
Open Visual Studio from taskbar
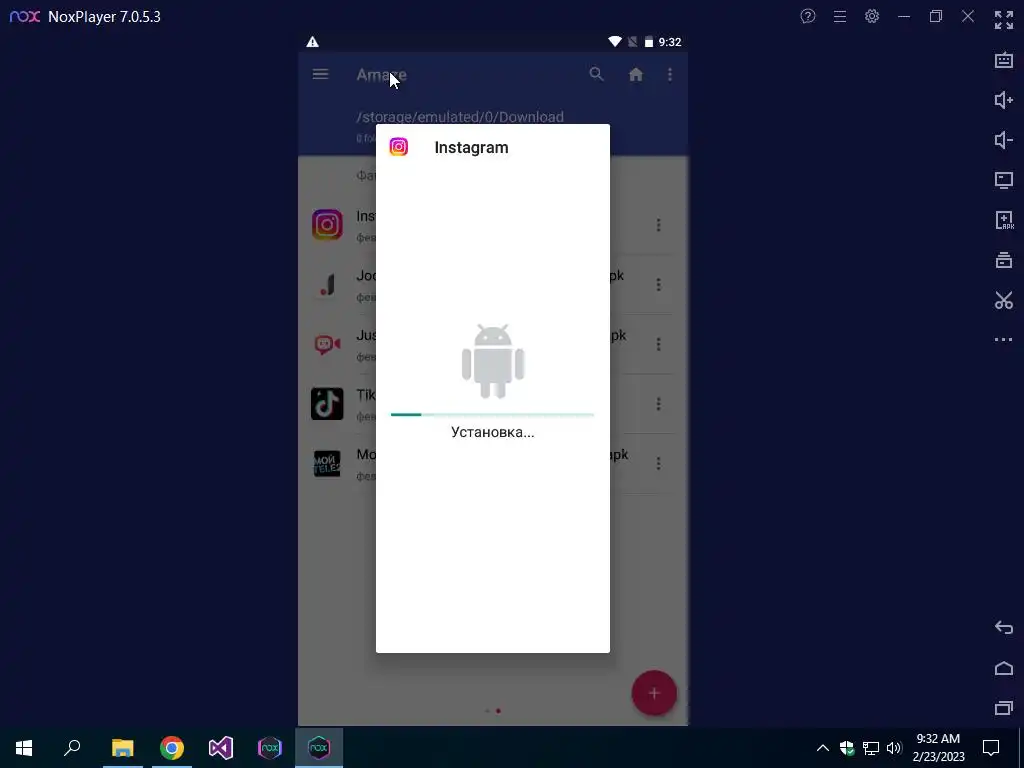pyautogui.click(x=221, y=748)
